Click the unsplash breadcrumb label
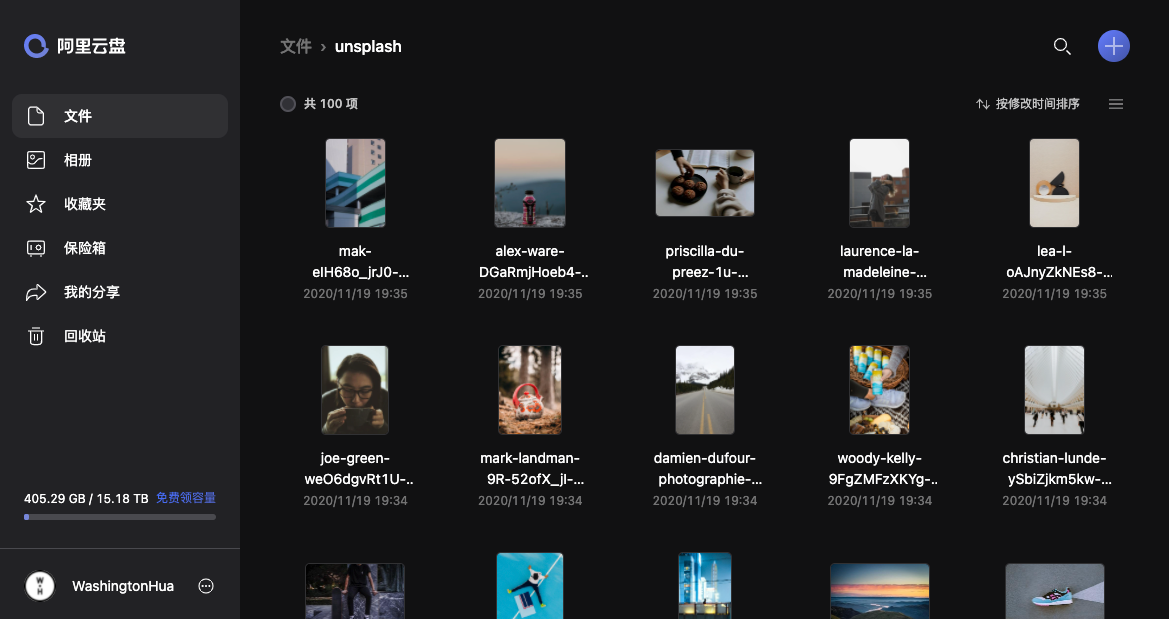 pos(368,46)
